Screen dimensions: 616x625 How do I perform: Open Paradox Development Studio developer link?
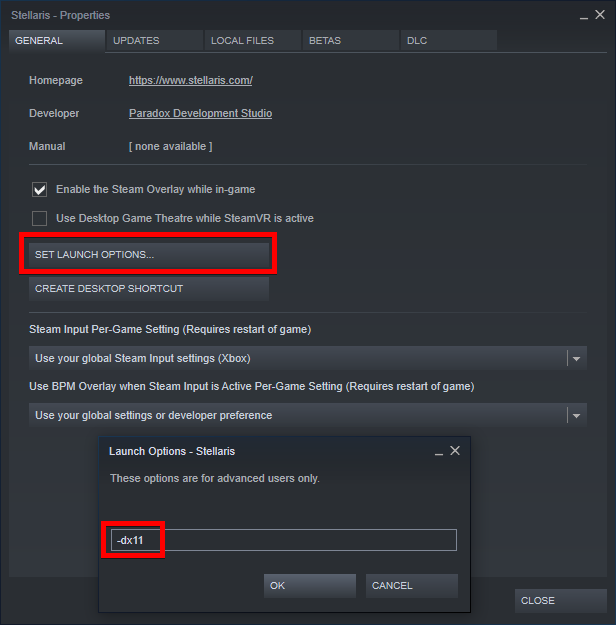pyautogui.click(x=201, y=114)
